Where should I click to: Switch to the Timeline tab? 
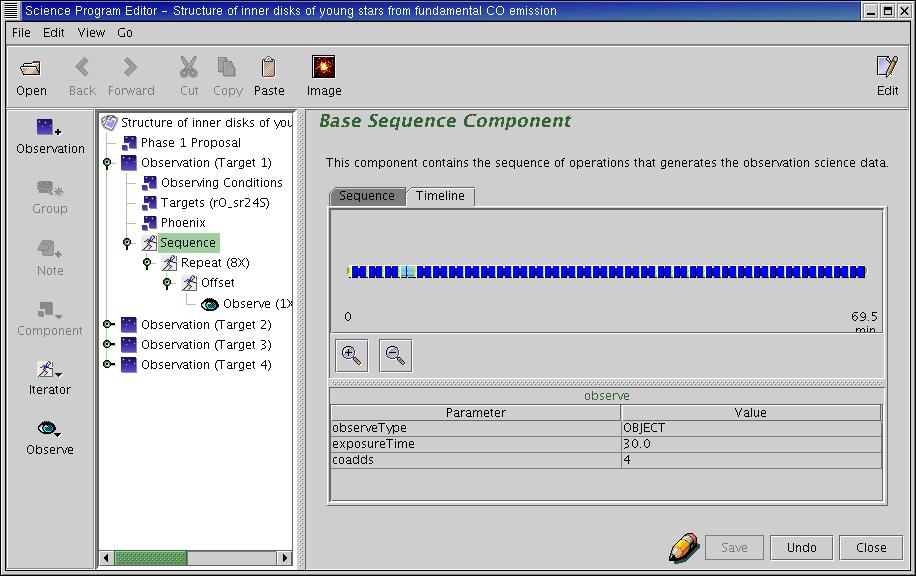point(440,196)
